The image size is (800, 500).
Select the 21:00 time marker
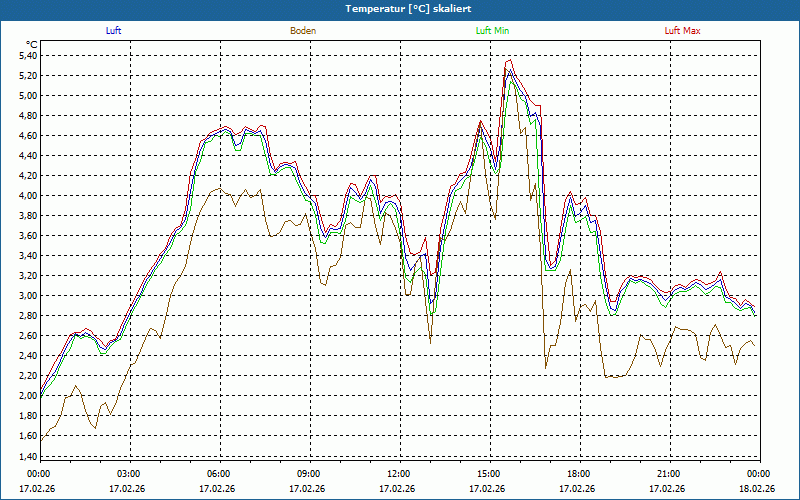669,474
